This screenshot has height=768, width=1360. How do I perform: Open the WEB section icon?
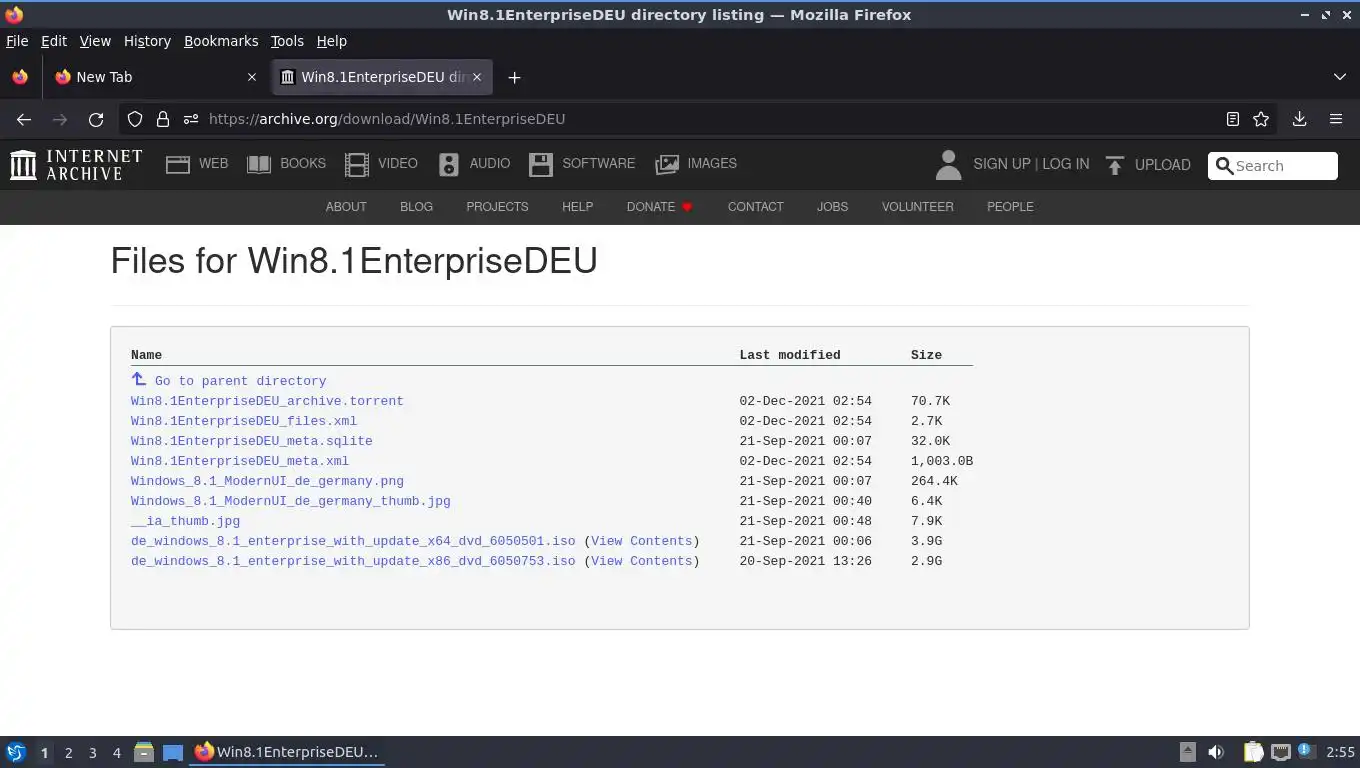coord(178,165)
